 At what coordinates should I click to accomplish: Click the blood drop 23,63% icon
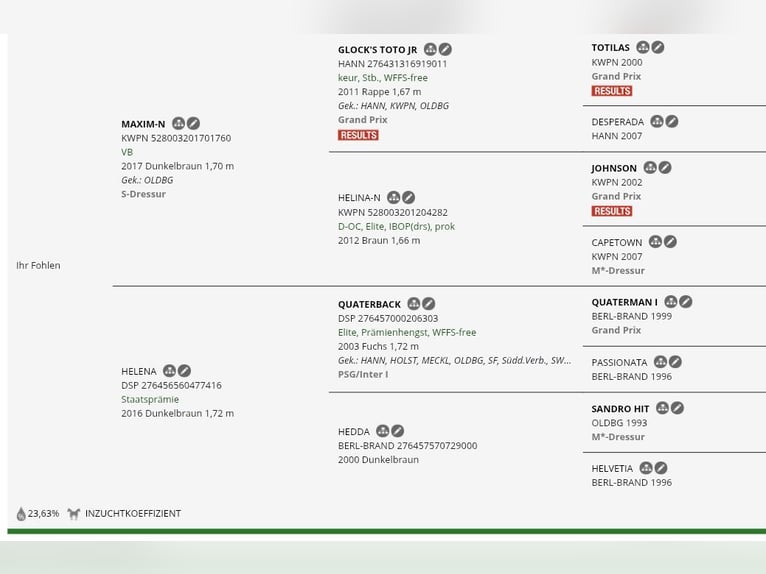(21, 513)
